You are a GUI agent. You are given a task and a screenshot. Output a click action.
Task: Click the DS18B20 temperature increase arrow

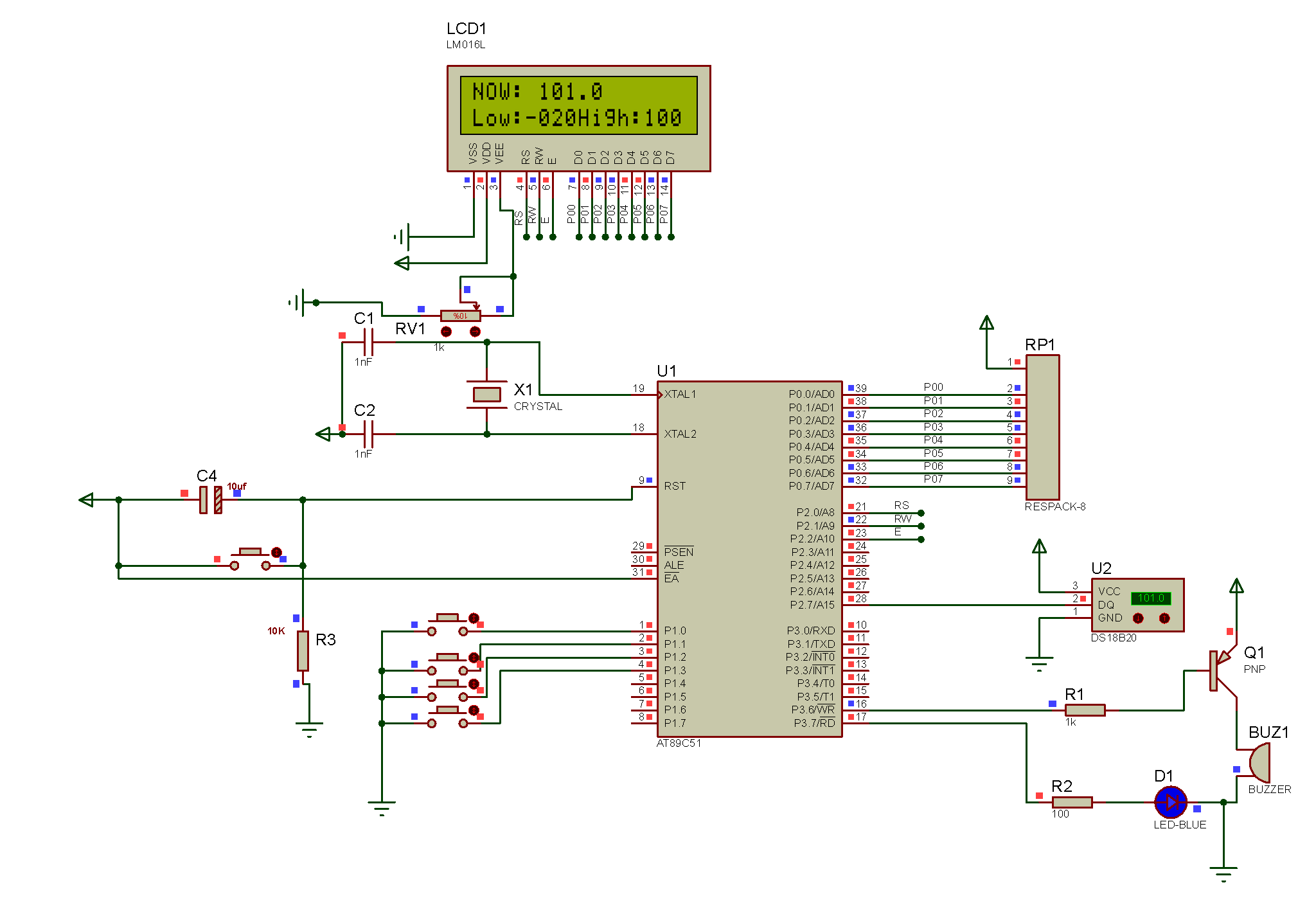tap(1164, 618)
